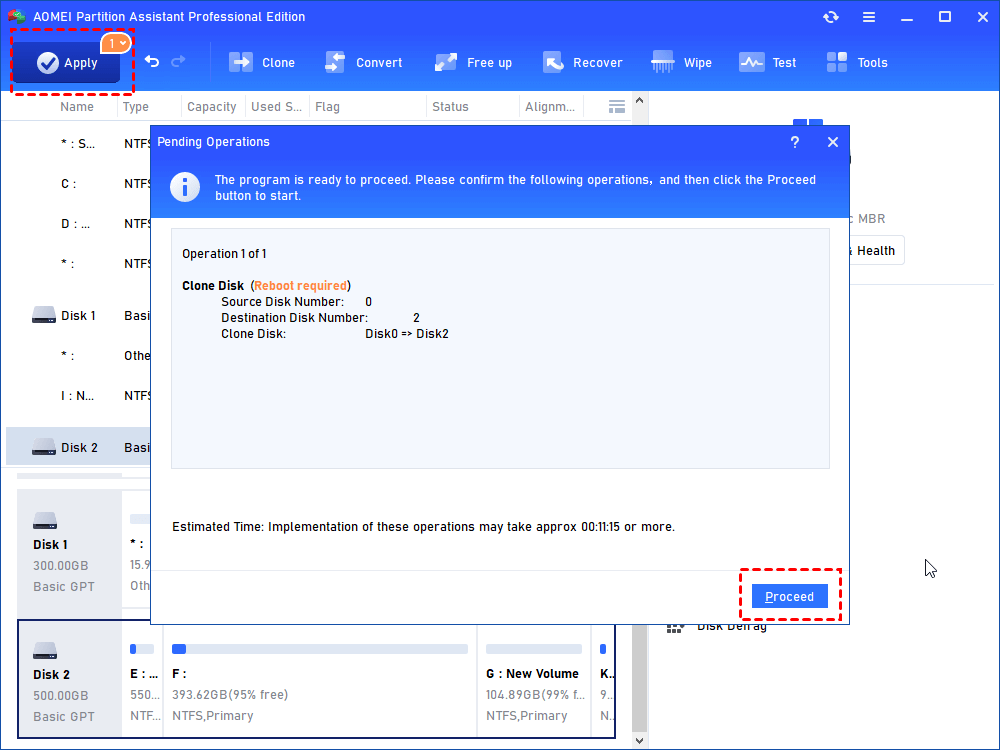This screenshot has width=1000, height=750.
Task: Click the help question mark in dialog
Action: pos(795,143)
